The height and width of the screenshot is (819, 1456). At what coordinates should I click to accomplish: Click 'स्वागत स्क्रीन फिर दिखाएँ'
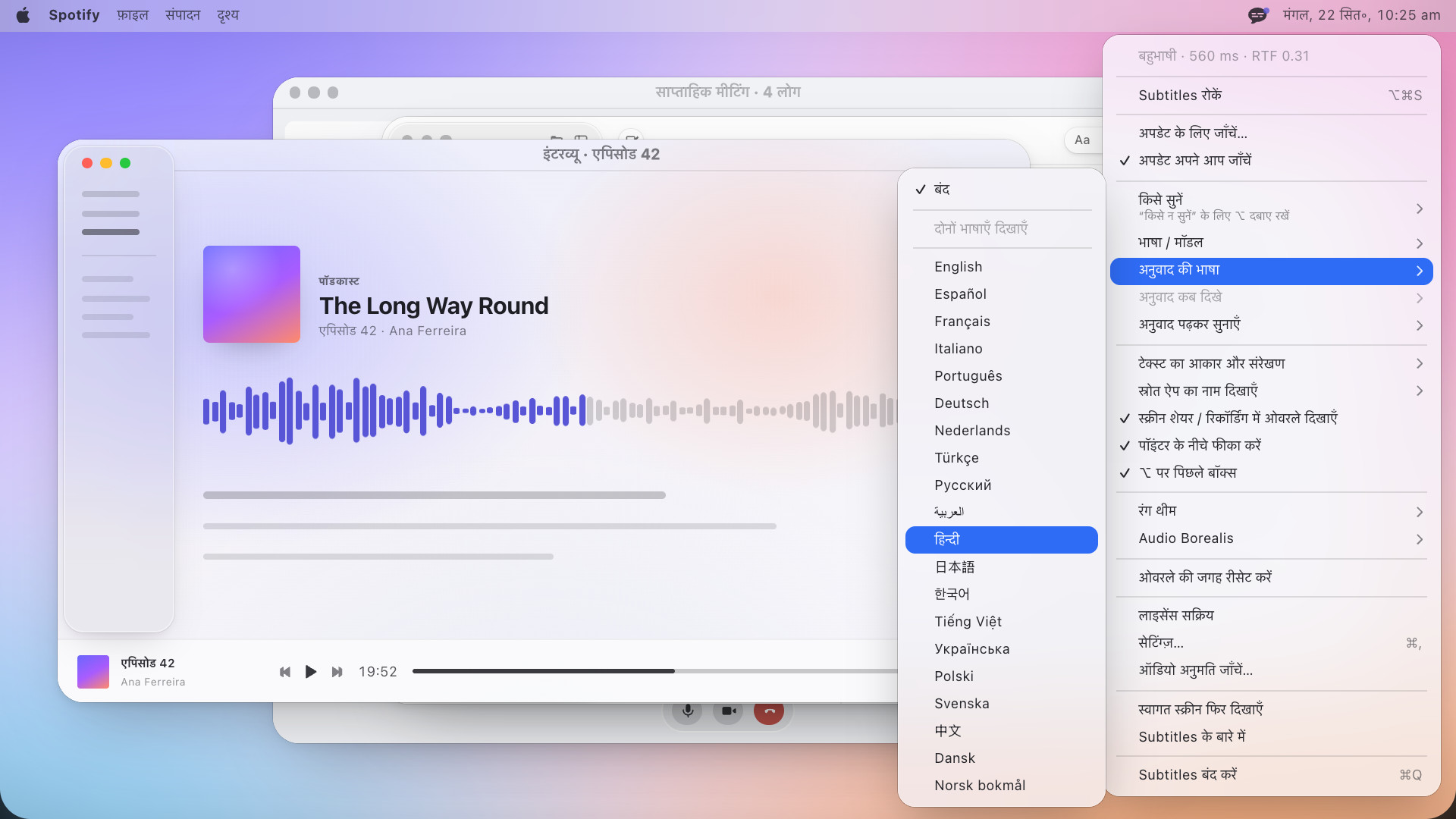tap(1272, 710)
